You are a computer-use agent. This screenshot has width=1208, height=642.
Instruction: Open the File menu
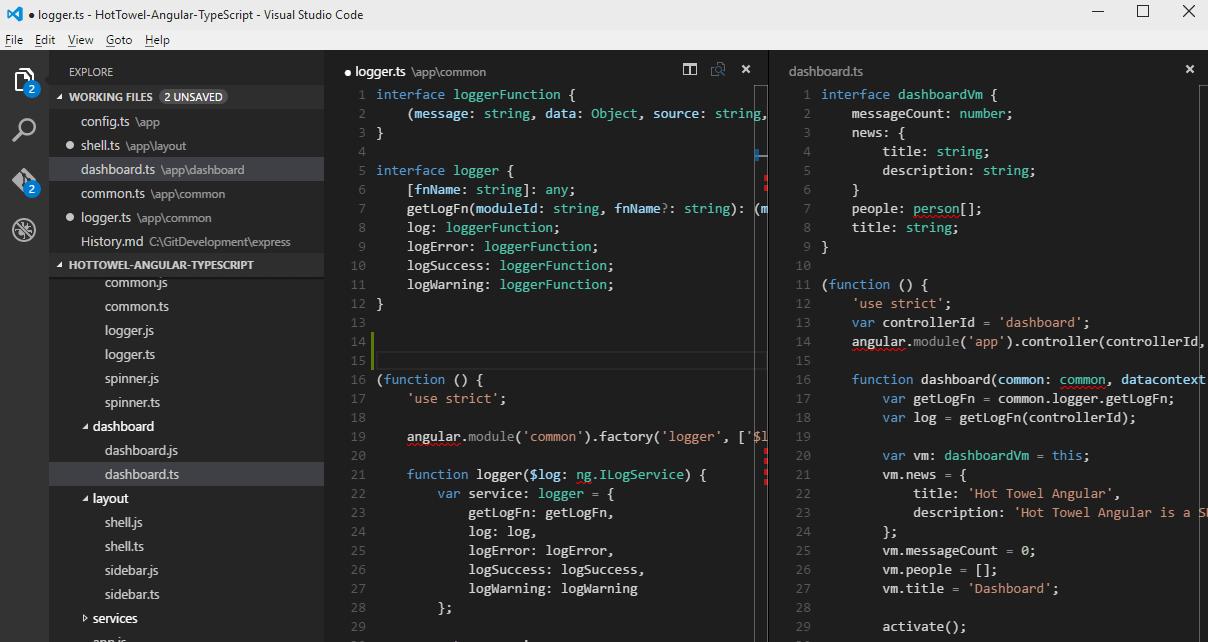point(14,40)
